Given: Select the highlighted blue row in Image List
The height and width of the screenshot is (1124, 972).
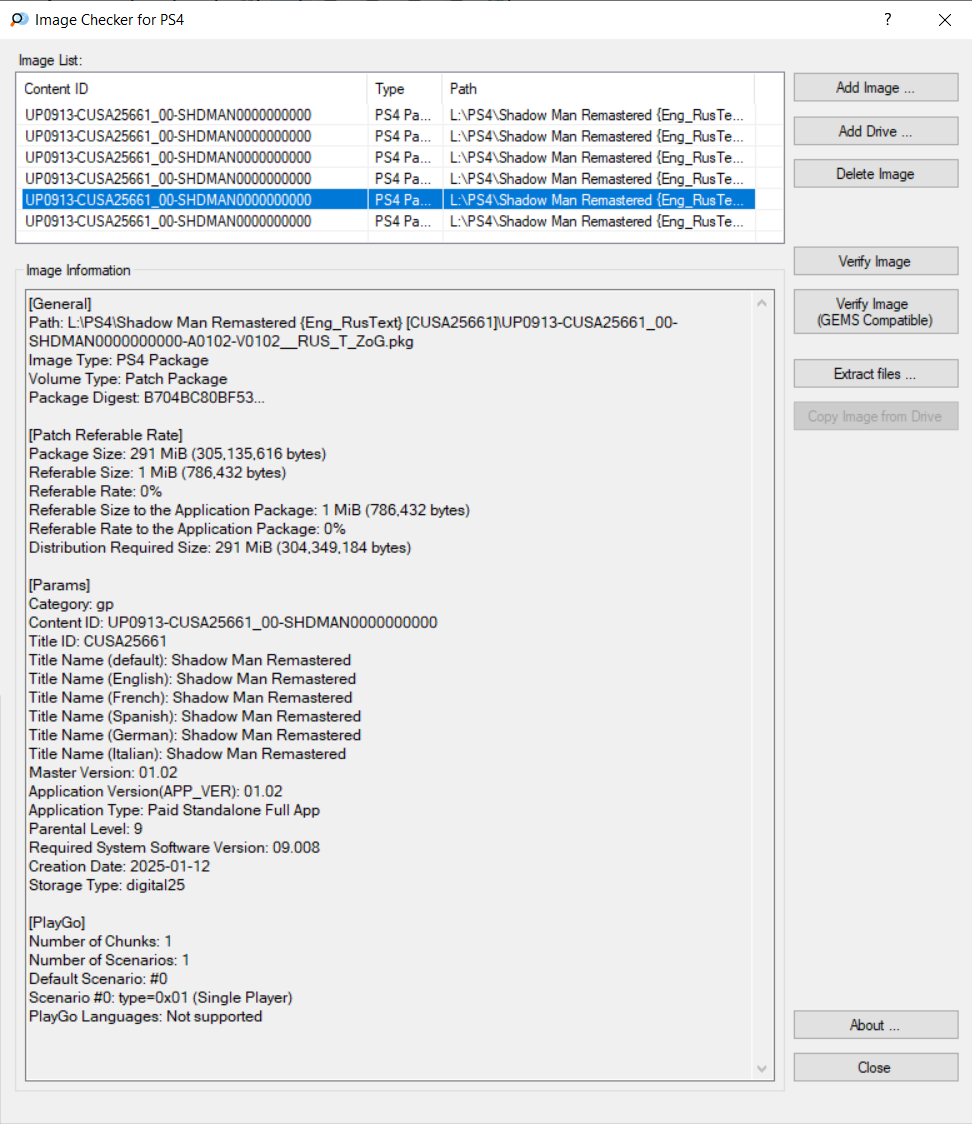Looking at the screenshot, I should [x=388, y=200].
